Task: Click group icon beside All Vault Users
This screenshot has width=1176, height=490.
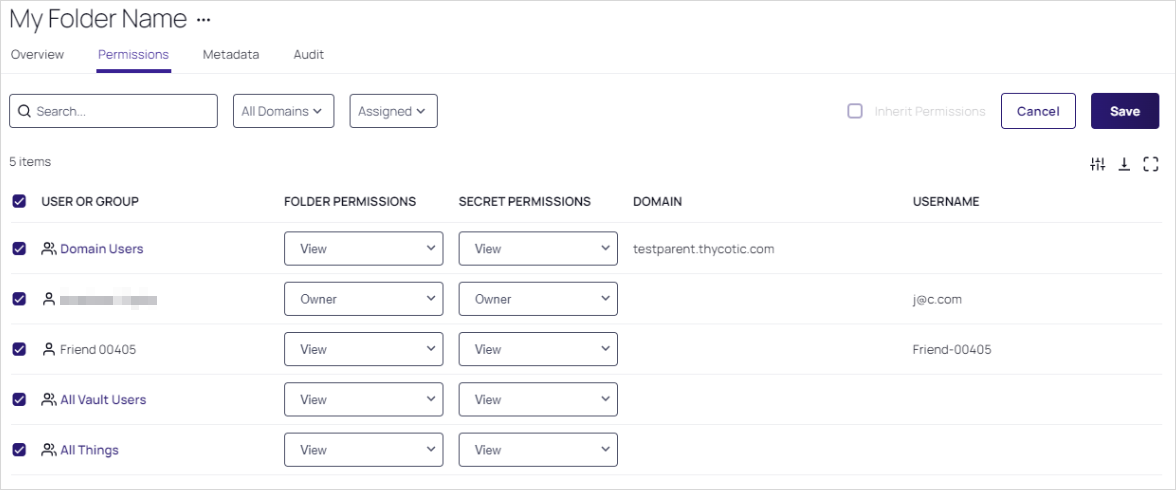Action: (48, 400)
